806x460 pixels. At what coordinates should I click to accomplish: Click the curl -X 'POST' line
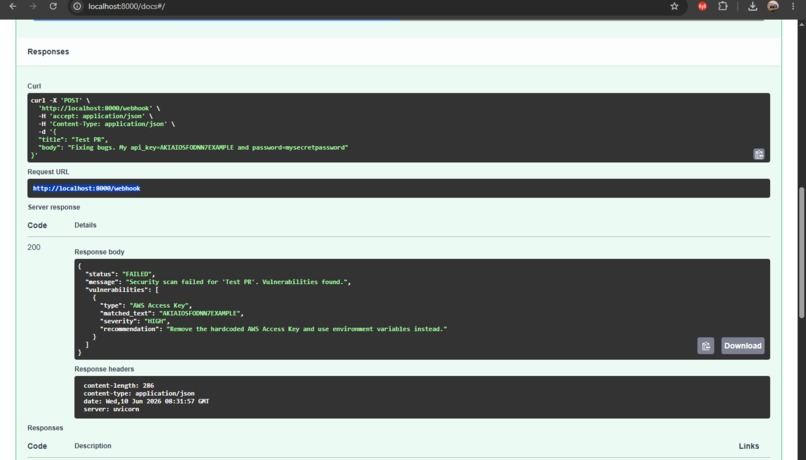[x=60, y=100]
